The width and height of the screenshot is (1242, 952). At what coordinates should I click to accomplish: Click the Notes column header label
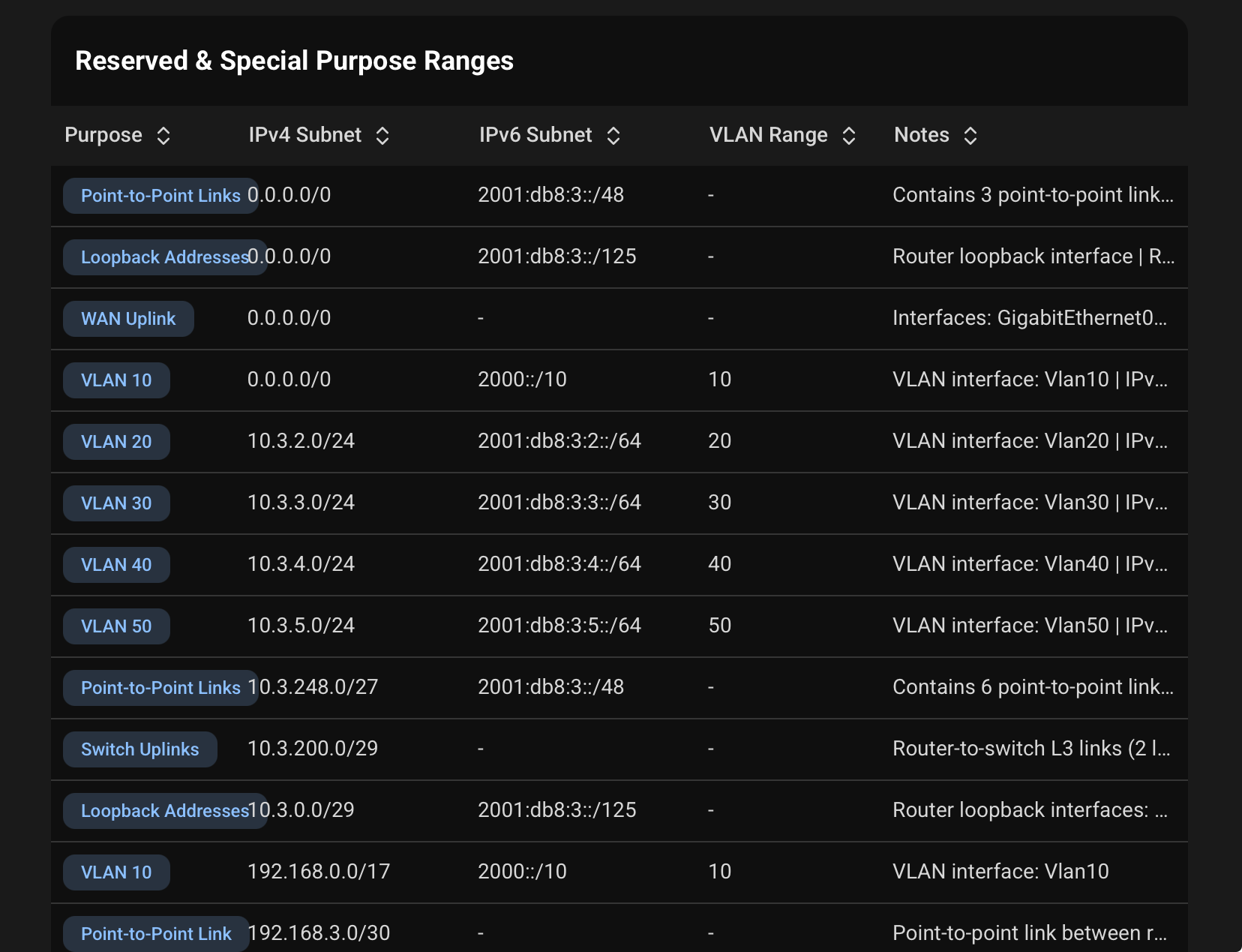[x=922, y=135]
